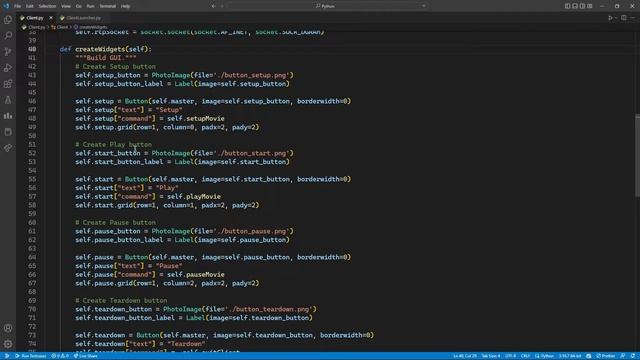Image resolution: width=640 pixels, height=360 pixels.
Task: Open the Go menu
Action: [x=78, y=6]
